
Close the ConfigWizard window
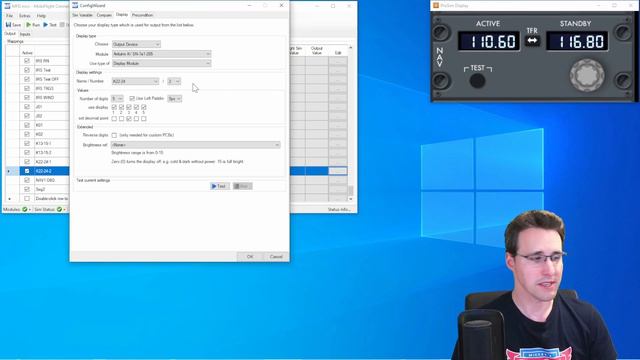point(281,5)
